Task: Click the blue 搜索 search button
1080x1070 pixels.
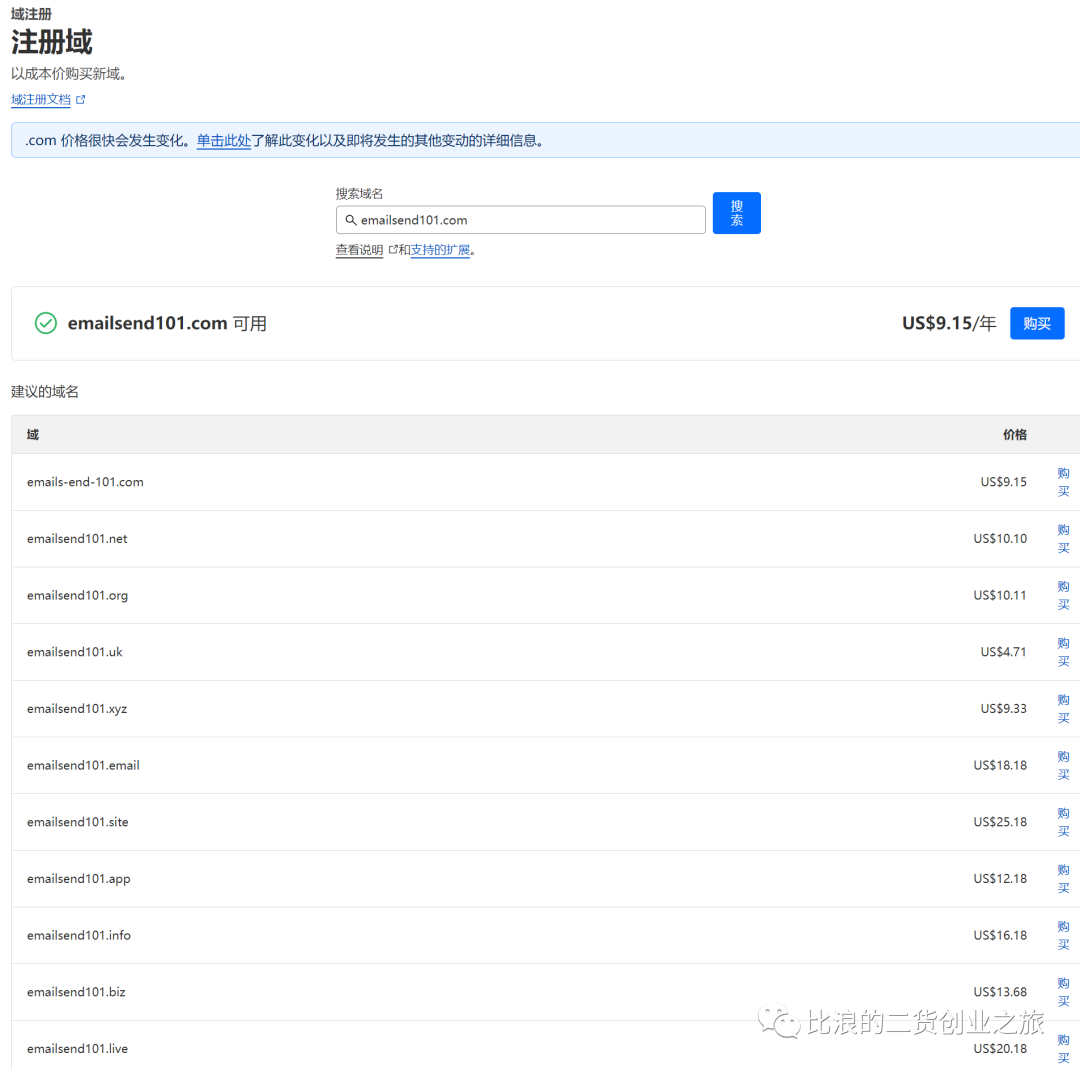Action: click(x=736, y=212)
